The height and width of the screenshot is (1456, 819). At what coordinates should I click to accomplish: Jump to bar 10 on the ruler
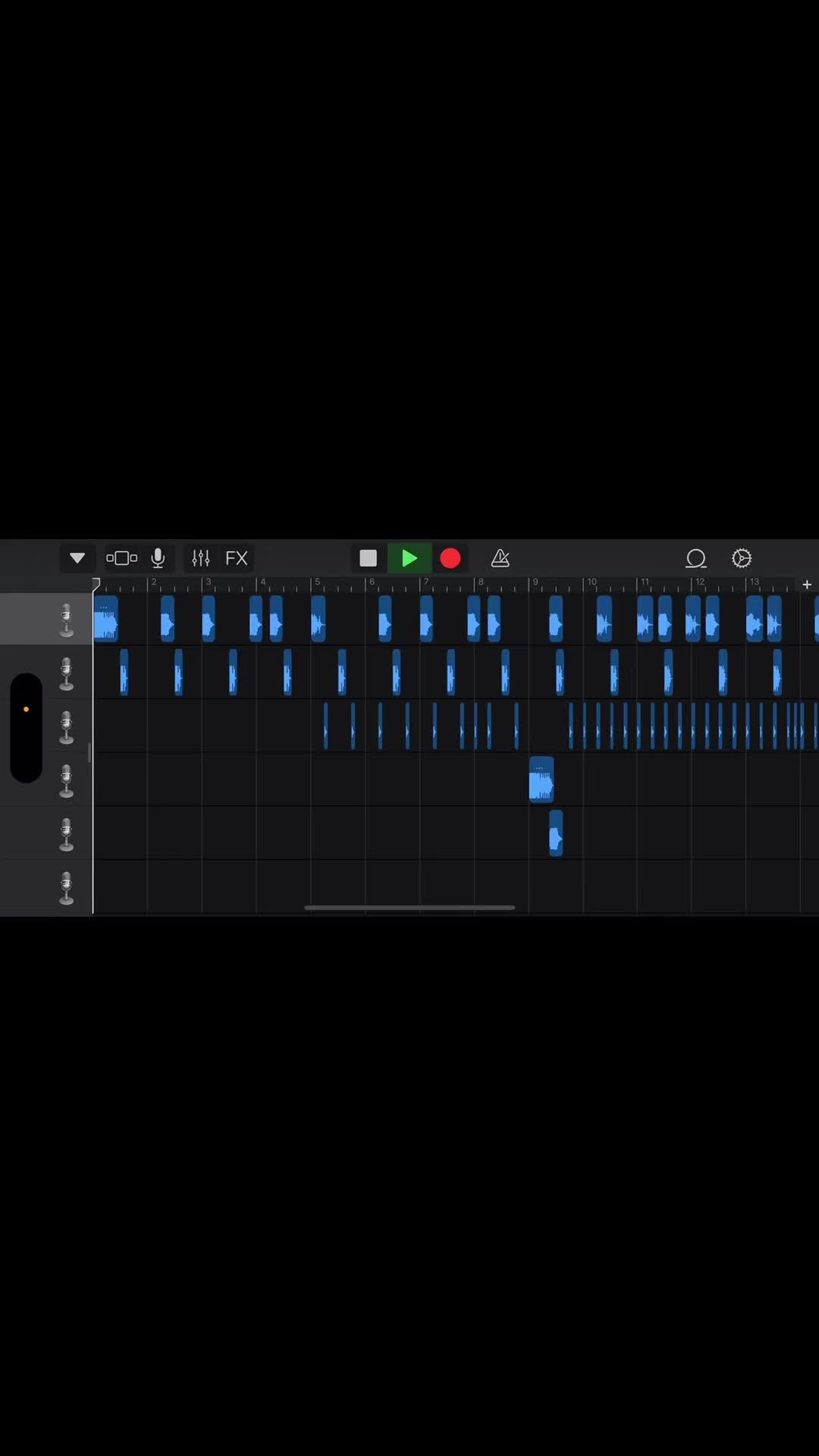591,582
